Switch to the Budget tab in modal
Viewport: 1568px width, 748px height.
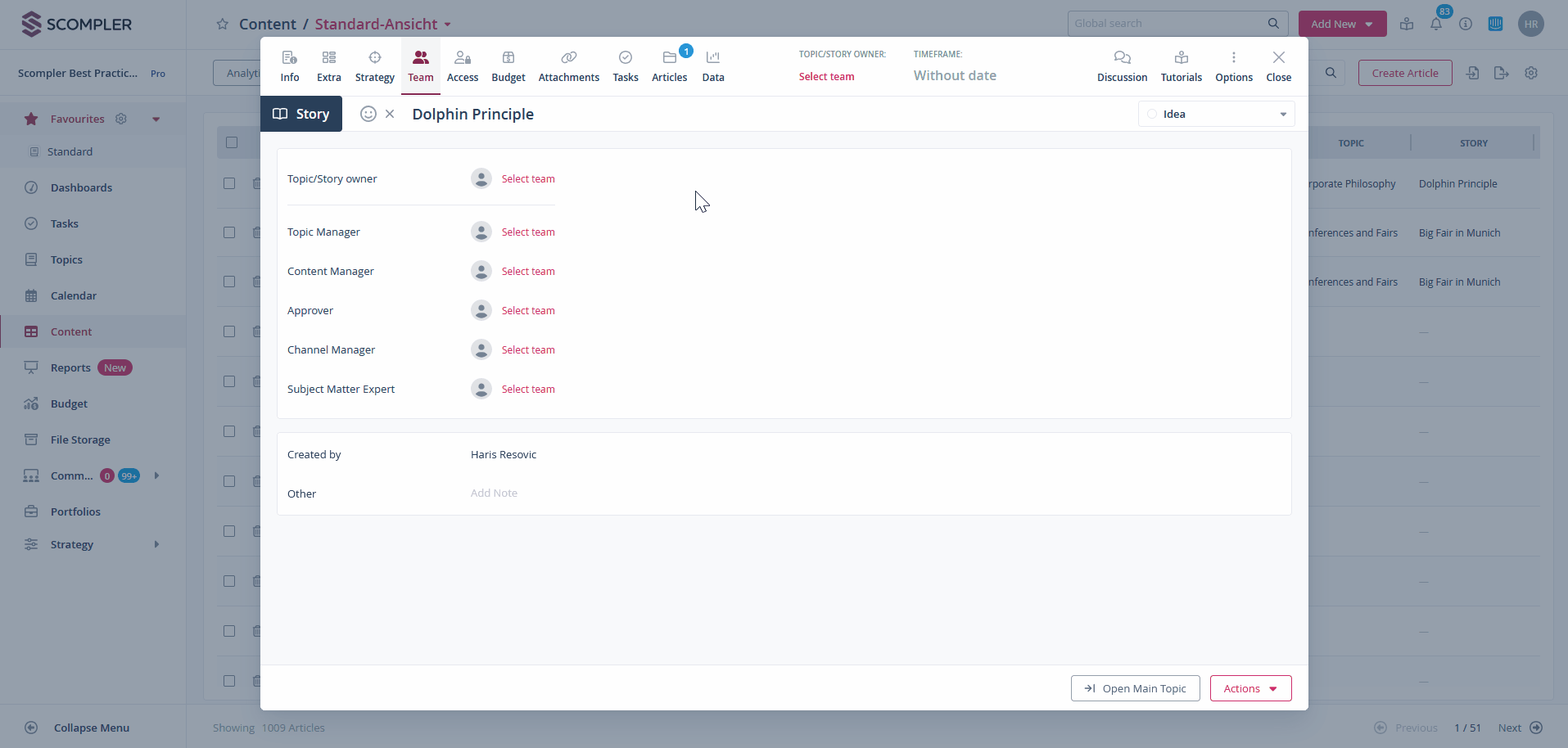tap(508, 65)
